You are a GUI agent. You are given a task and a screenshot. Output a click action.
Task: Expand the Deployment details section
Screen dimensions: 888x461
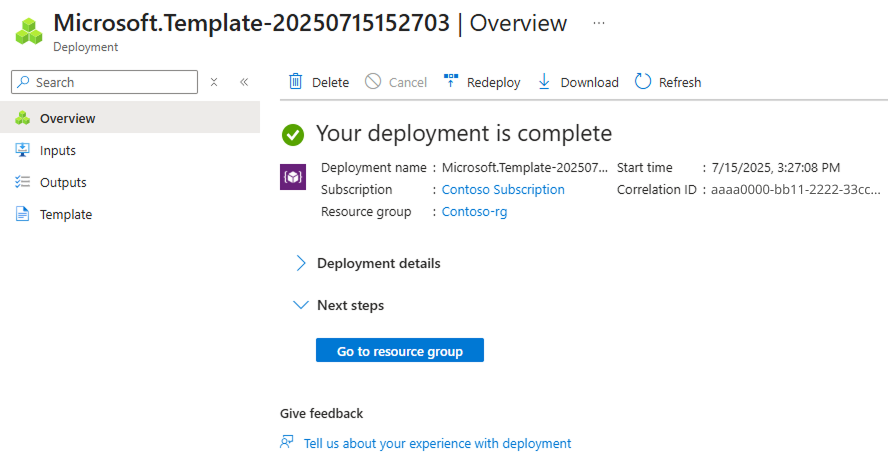tap(301, 263)
